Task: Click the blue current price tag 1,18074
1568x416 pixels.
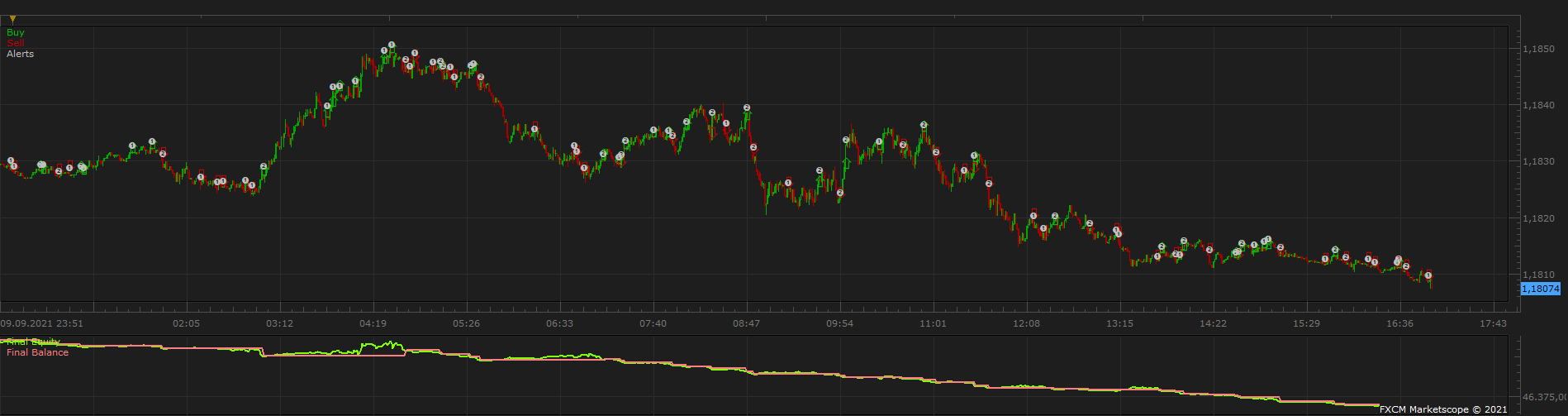Action: (1541, 289)
